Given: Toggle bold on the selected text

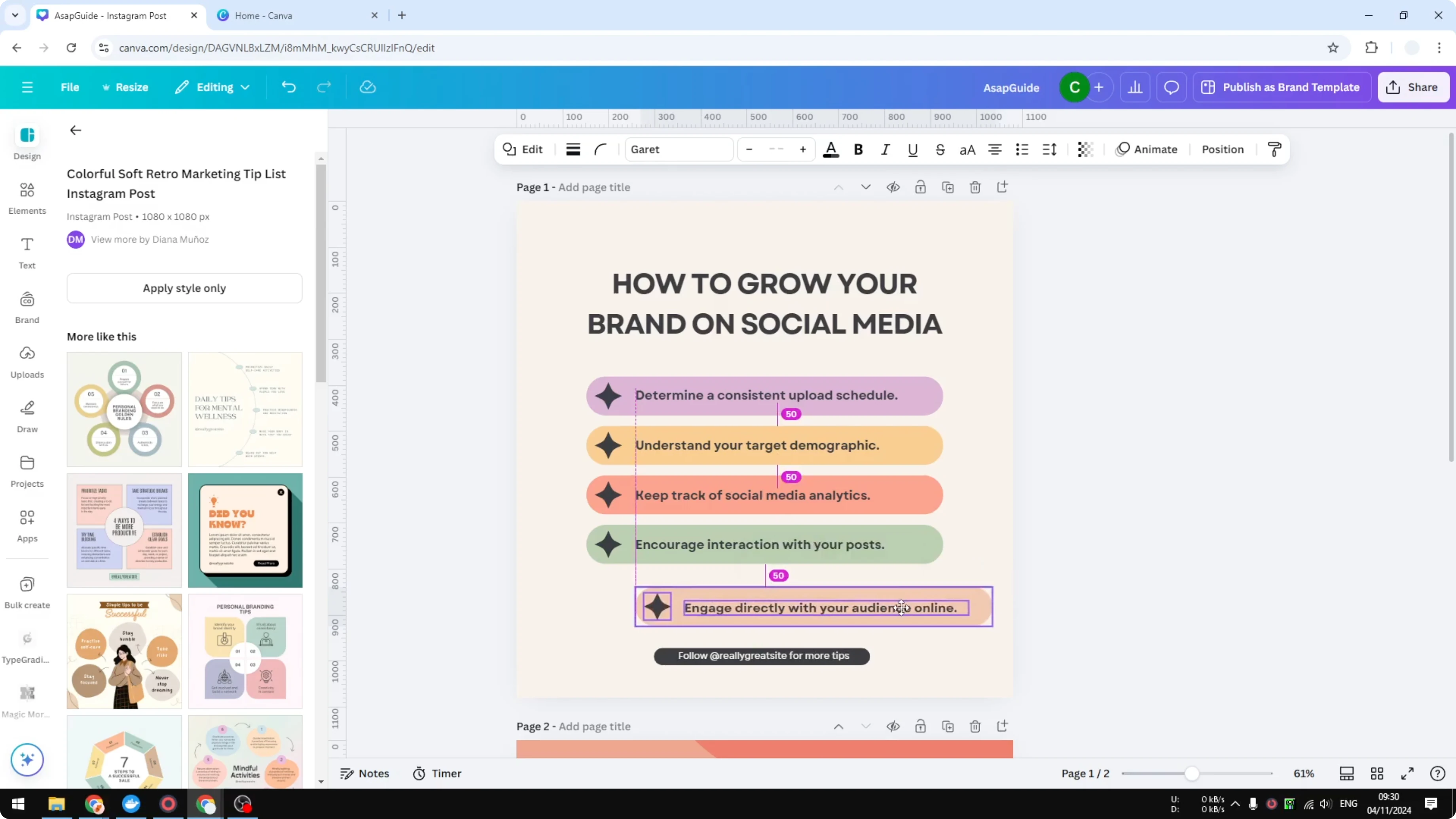Looking at the screenshot, I should [858, 149].
